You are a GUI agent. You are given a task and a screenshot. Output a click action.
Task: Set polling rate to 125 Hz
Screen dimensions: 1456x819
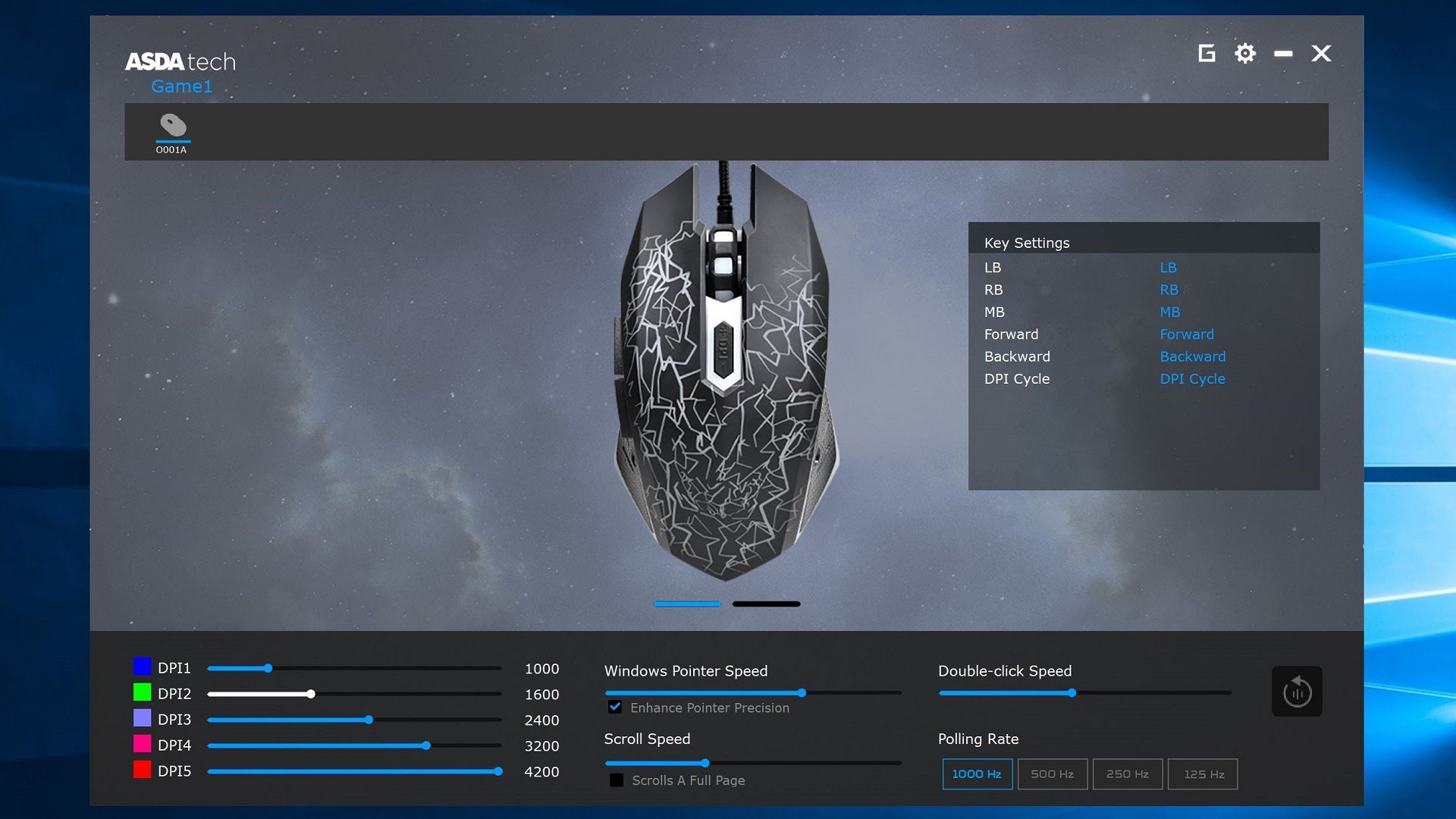(1203, 774)
